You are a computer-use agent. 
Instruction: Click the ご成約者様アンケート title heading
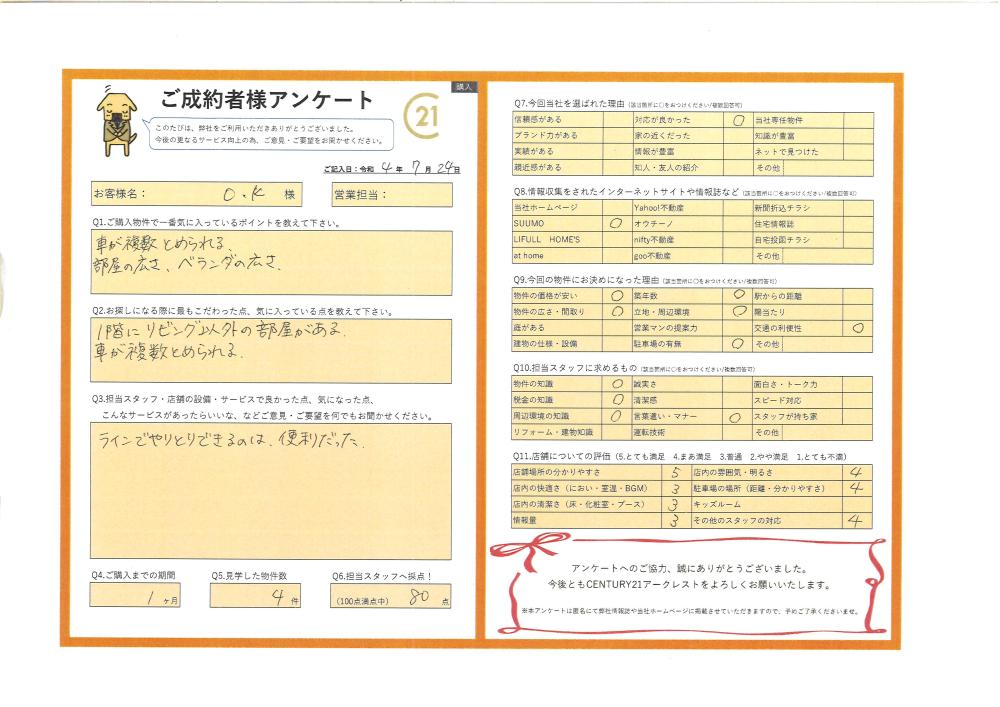pyautogui.click(x=267, y=100)
